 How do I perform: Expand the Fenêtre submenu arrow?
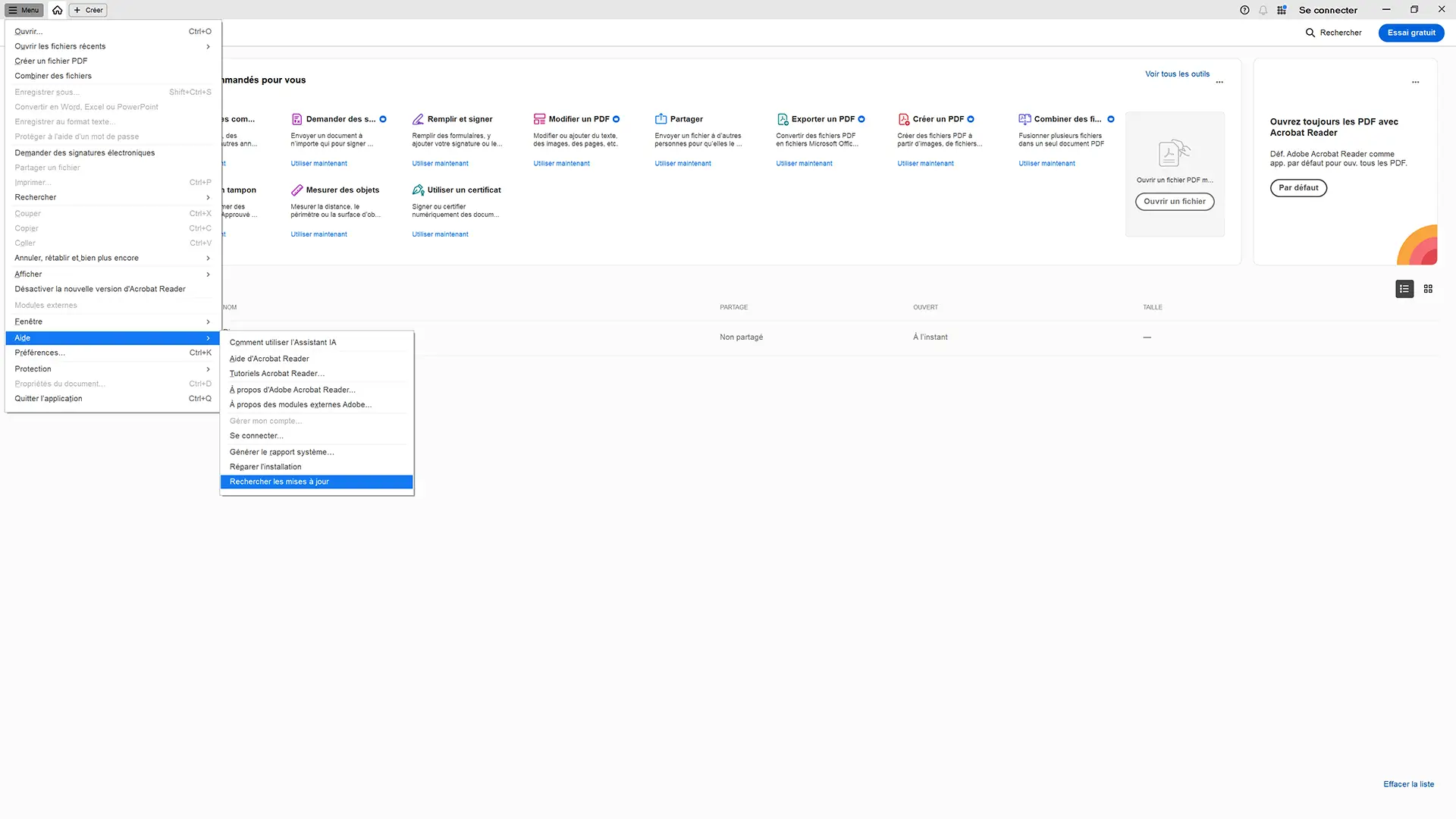coord(208,322)
